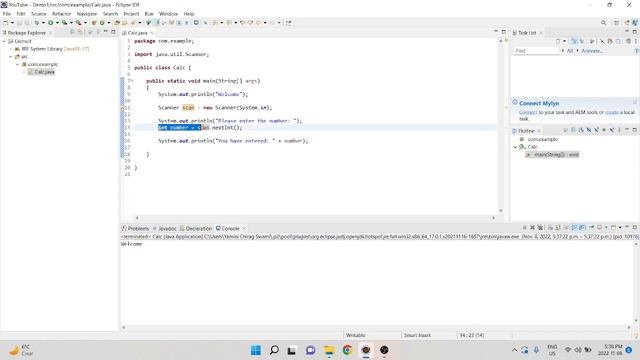
Task: Click the Last Edit Location toolbar icon
Action: coord(242,23)
